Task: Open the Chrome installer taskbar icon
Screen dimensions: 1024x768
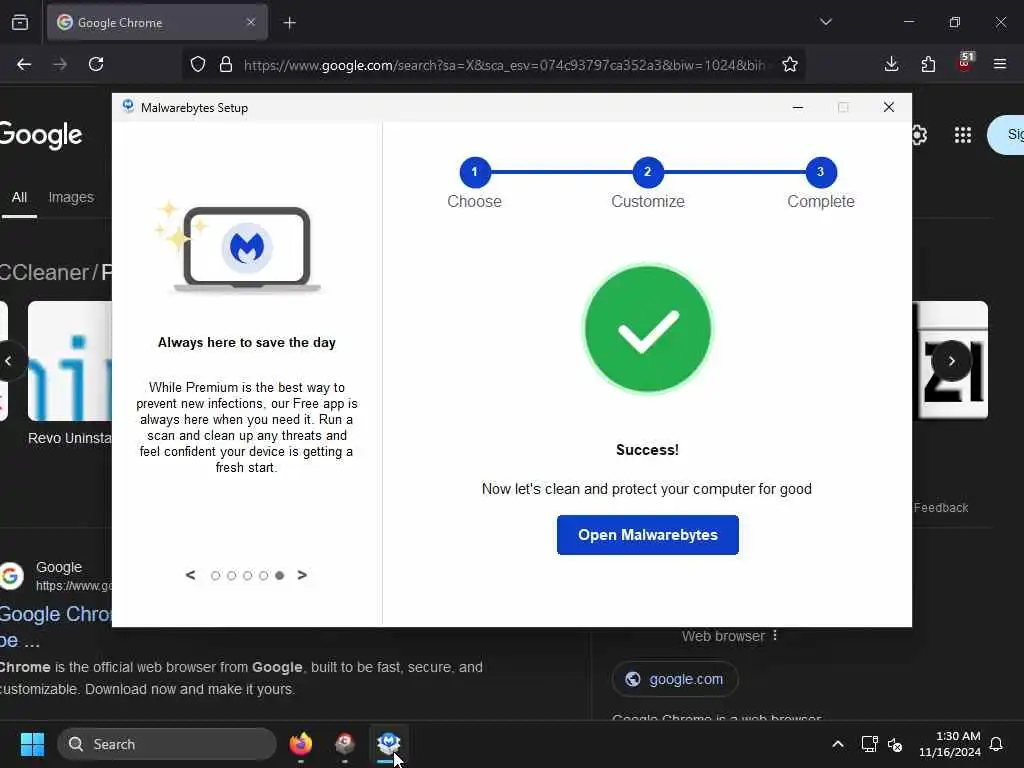Action: click(345, 744)
